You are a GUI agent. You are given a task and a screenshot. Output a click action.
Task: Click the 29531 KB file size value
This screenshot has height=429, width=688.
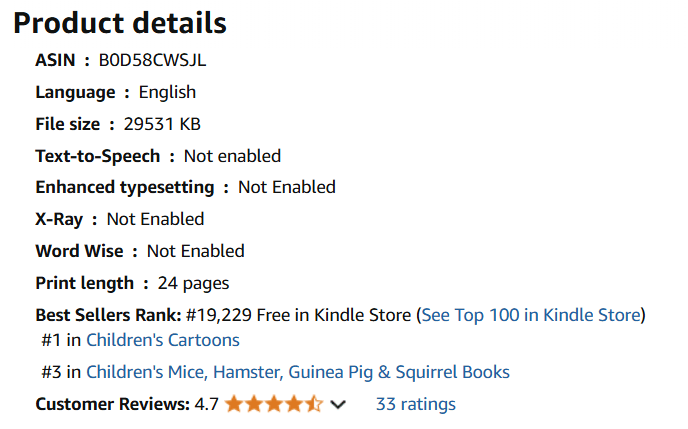click(x=162, y=124)
